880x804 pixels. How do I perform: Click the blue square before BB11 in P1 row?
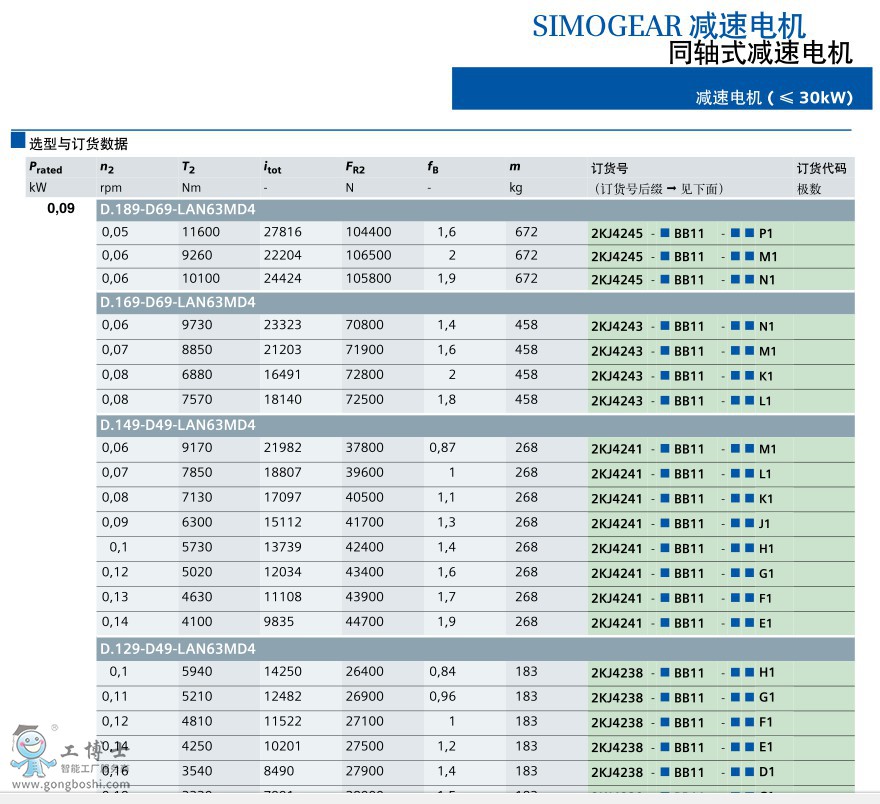point(664,232)
